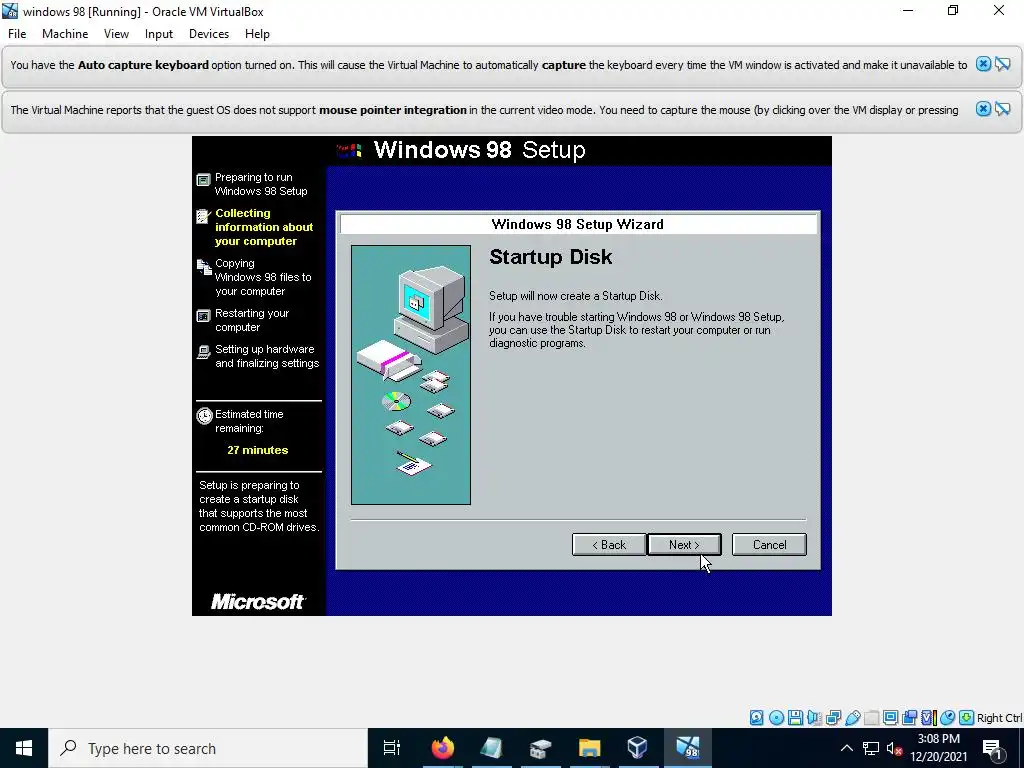Open the Action Center notifications
1024x768 pixels.
(x=992, y=748)
